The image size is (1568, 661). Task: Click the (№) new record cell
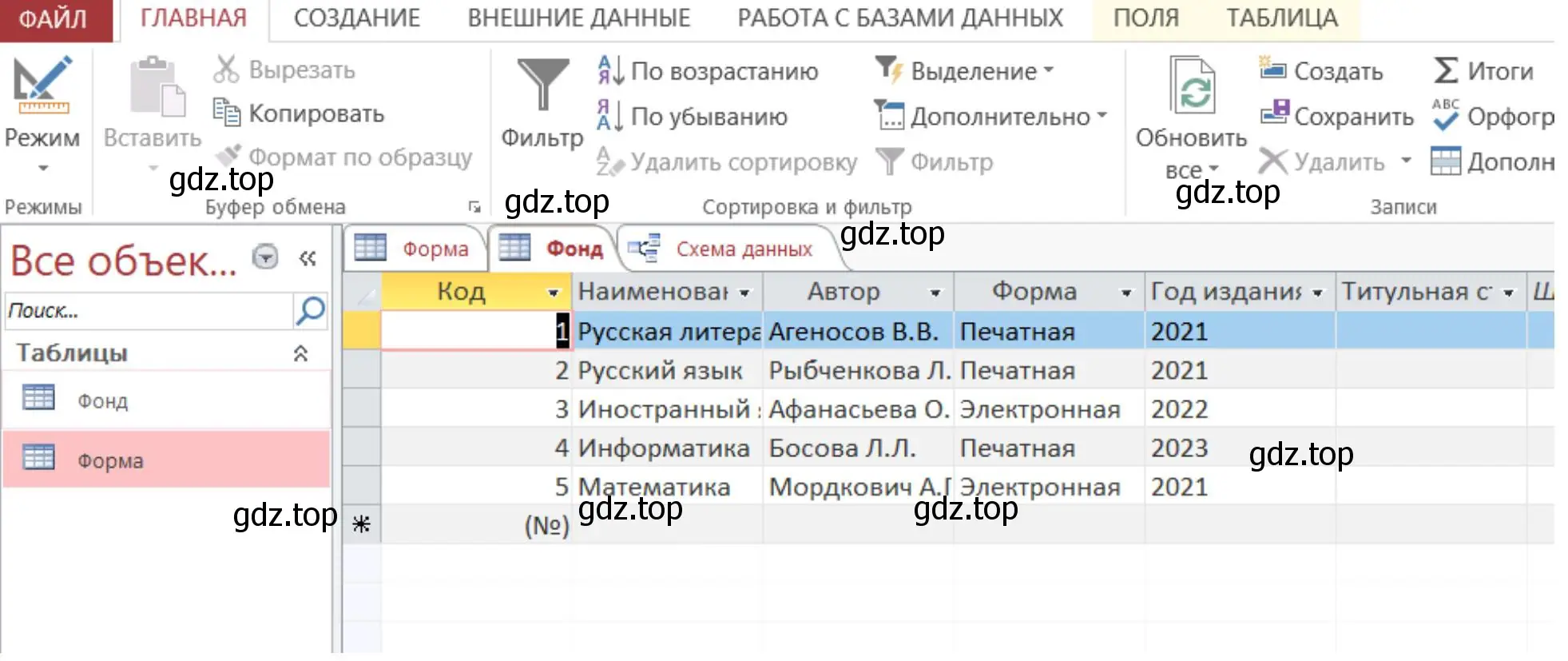click(x=476, y=525)
